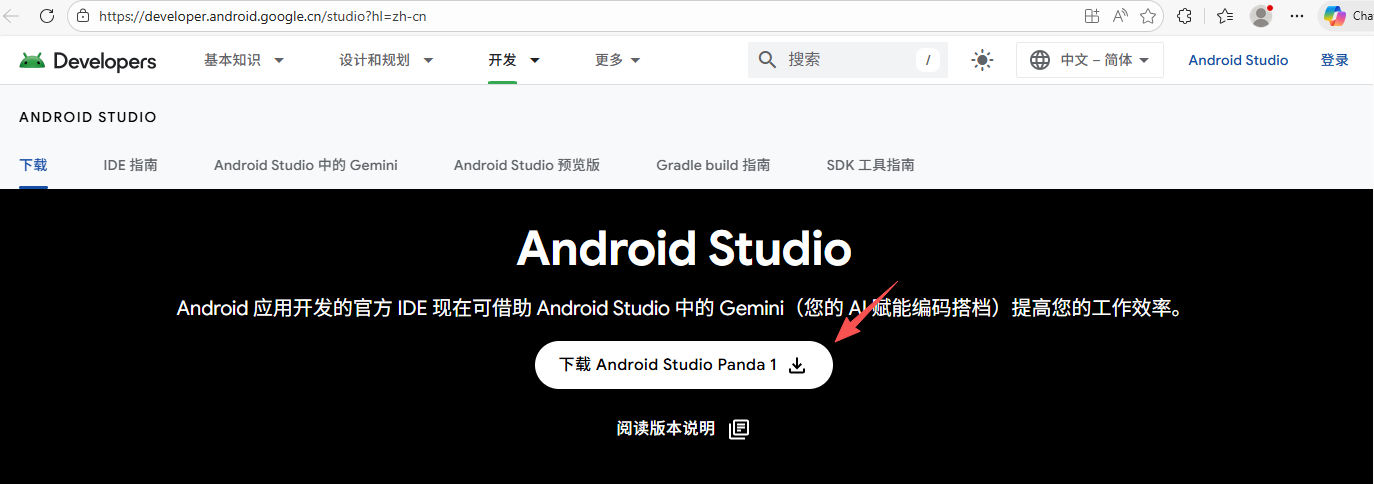The height and width of the screenshot is (484, 1374).
Task: Click the release notes document icon
Action: tap(739, 429)
